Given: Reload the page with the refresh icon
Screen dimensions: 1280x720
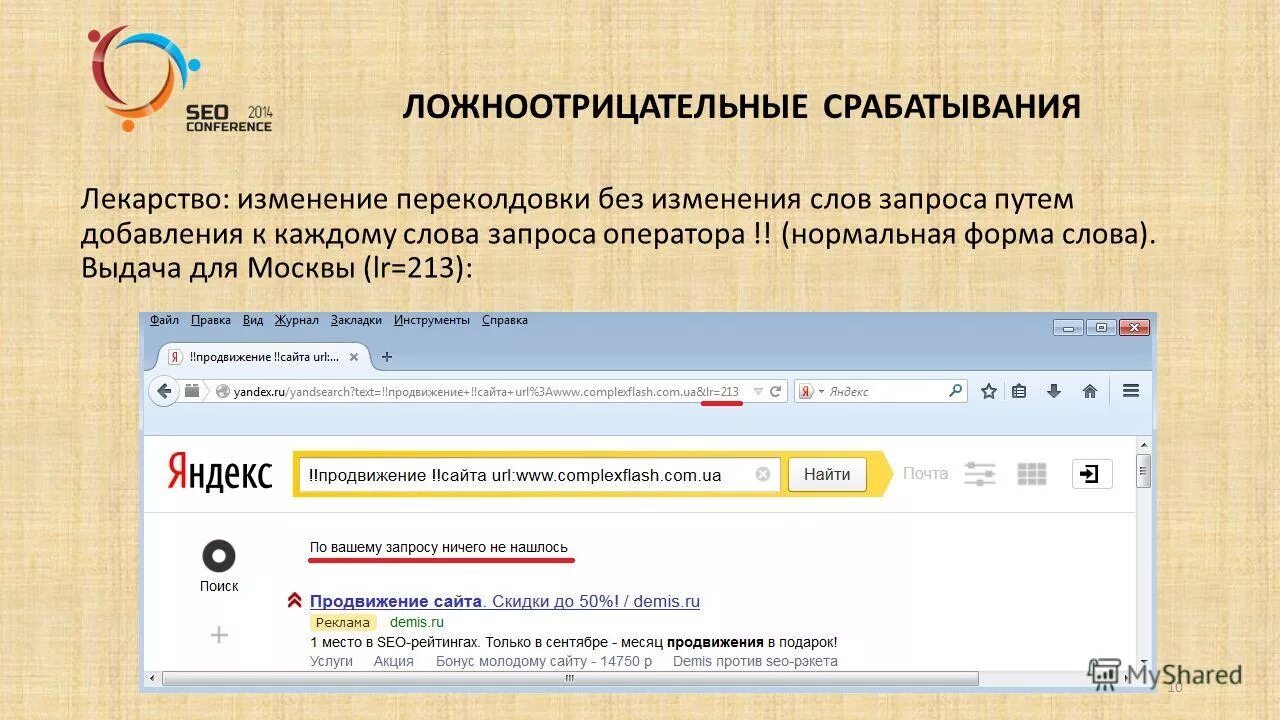Looking at the screenshot, I should coord(776,392).
